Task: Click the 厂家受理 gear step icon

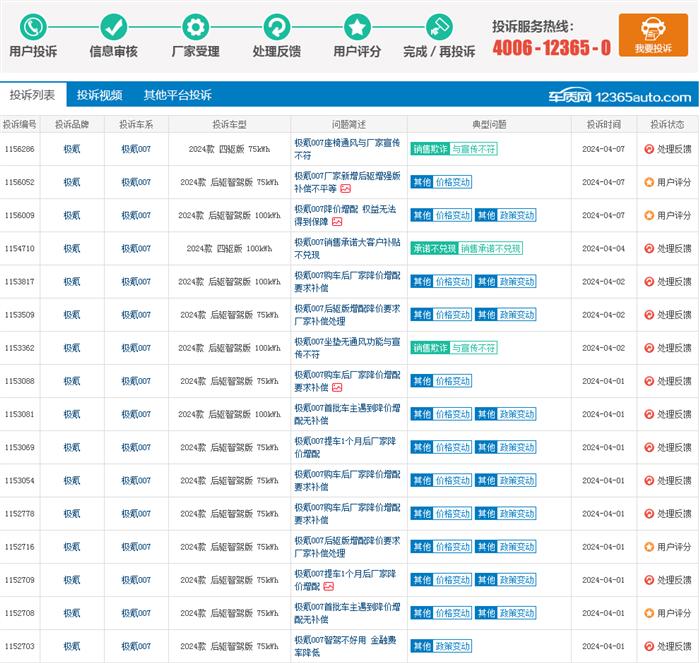Action: coord(196,26)
